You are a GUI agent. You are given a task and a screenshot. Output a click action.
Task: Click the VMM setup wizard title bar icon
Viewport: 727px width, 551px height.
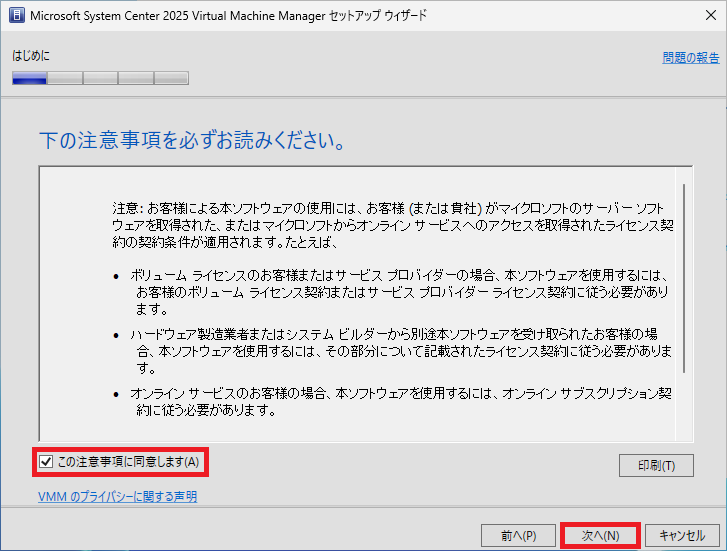[16, 15]
